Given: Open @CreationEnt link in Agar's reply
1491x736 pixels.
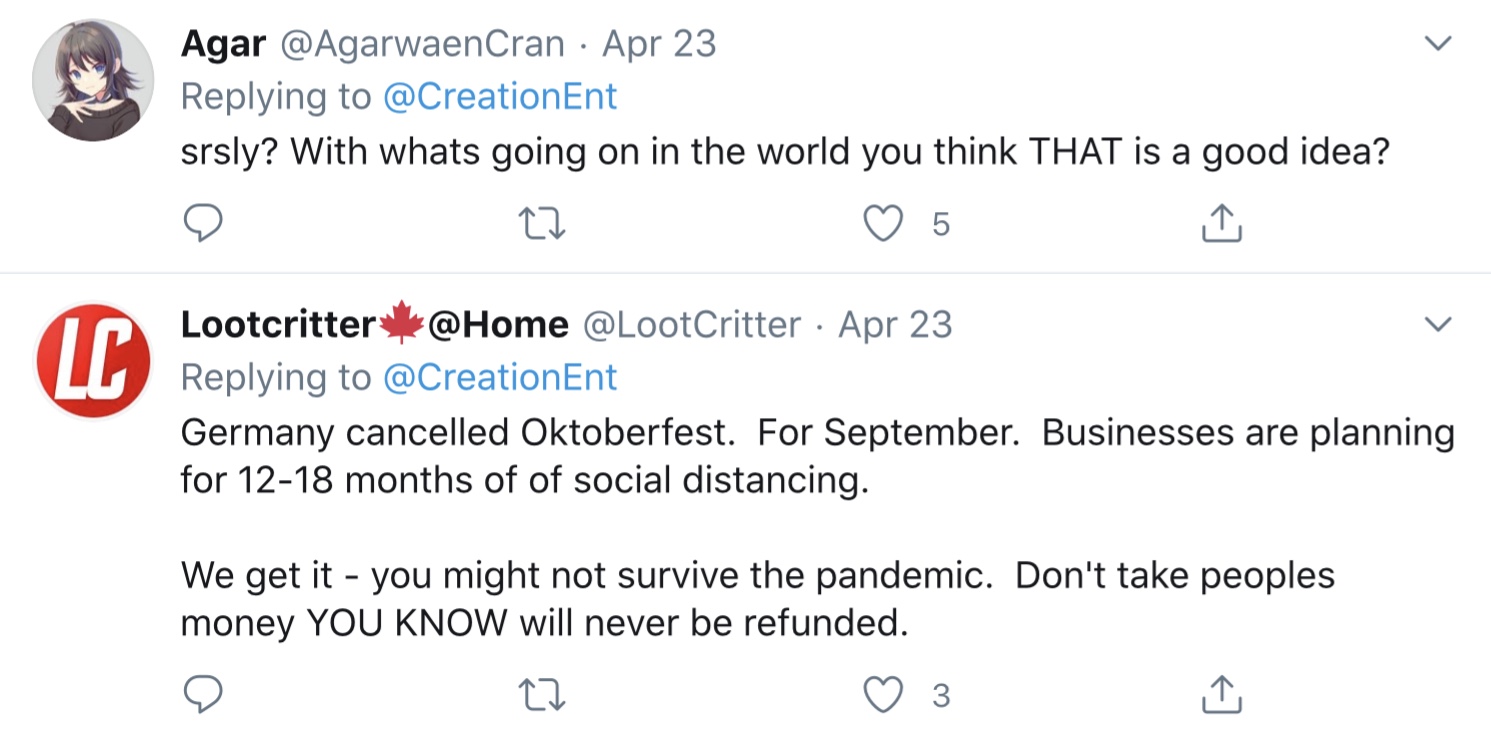Looking at the screenshot, I should (500, 96).
